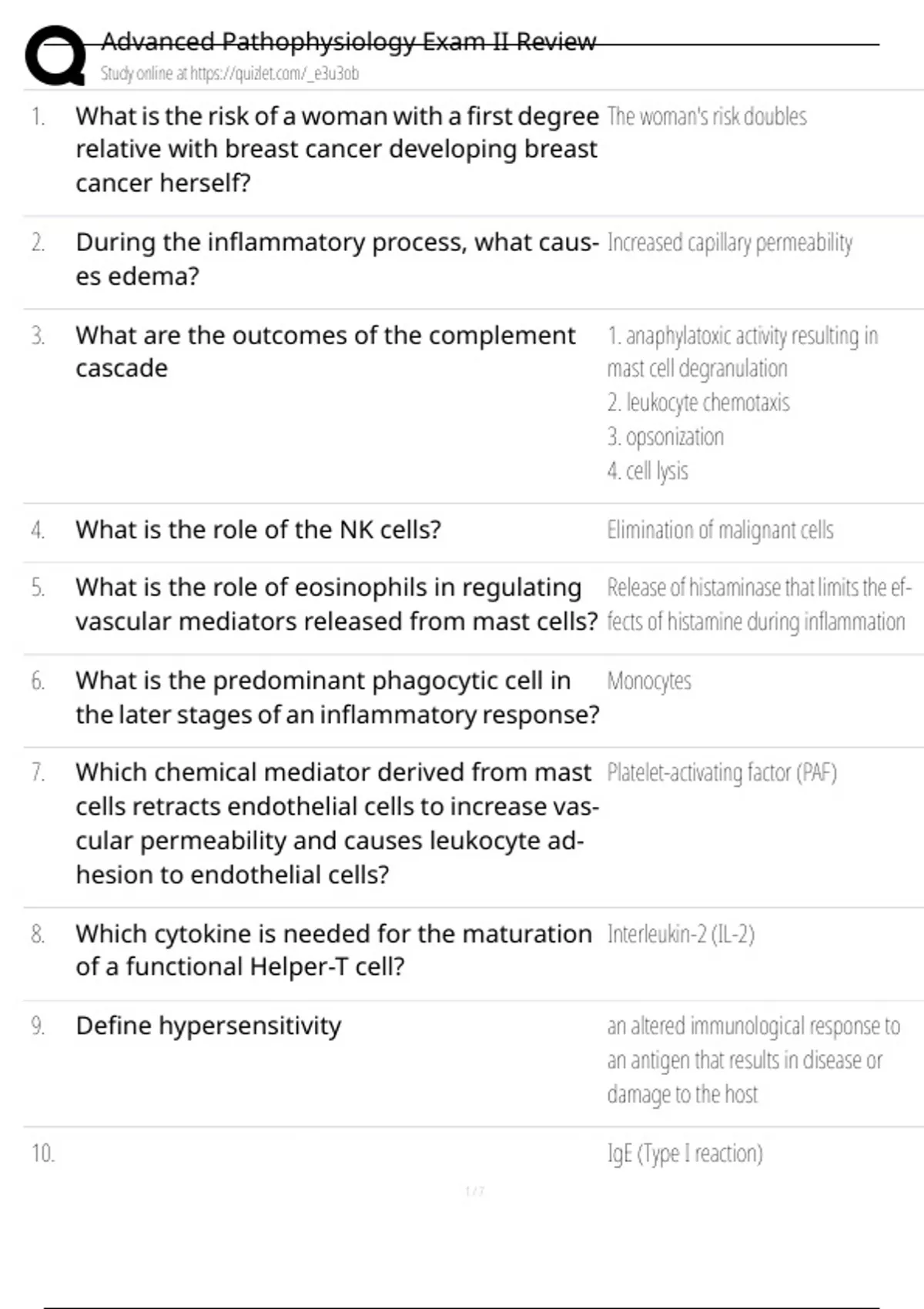924x1309 pixels.
Task: Select the NK cells role question
Action: point(258,530)
